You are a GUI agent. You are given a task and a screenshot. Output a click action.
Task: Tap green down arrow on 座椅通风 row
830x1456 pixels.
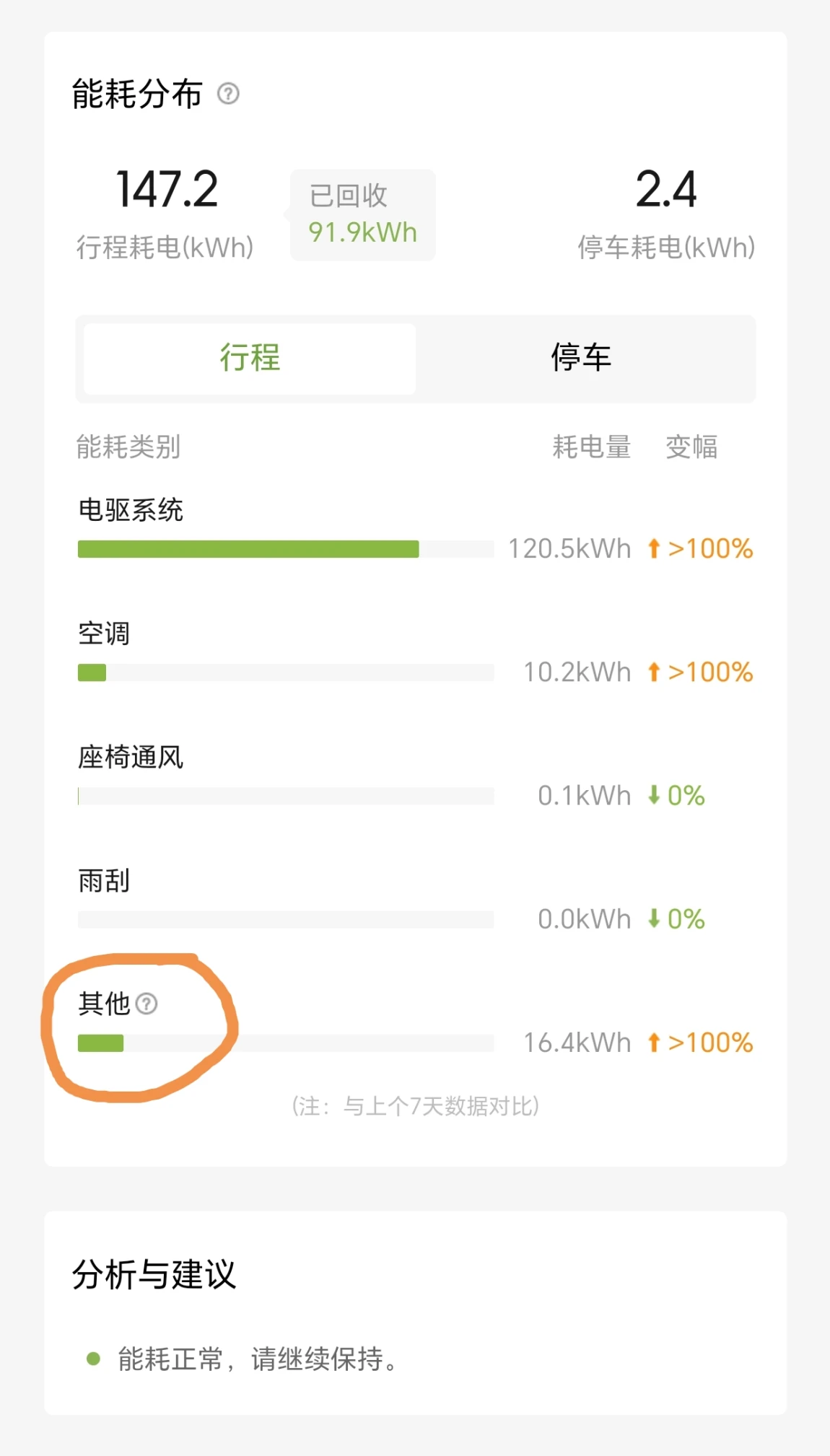pyautogui.click(x=654, y=796)
